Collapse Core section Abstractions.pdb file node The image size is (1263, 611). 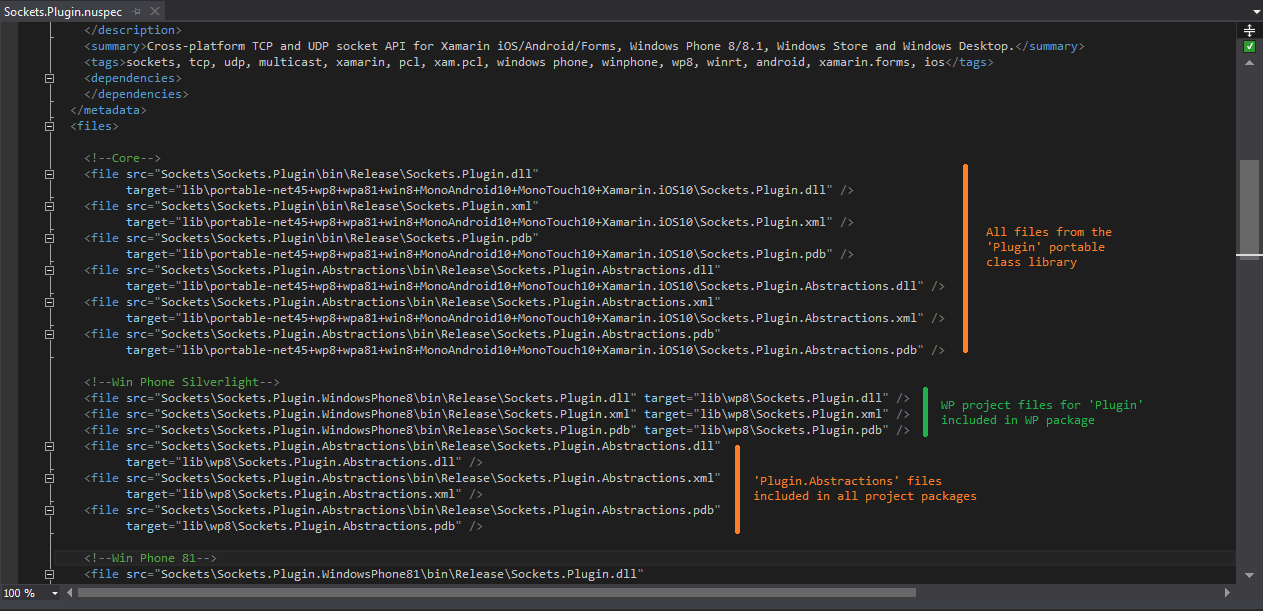50,334
